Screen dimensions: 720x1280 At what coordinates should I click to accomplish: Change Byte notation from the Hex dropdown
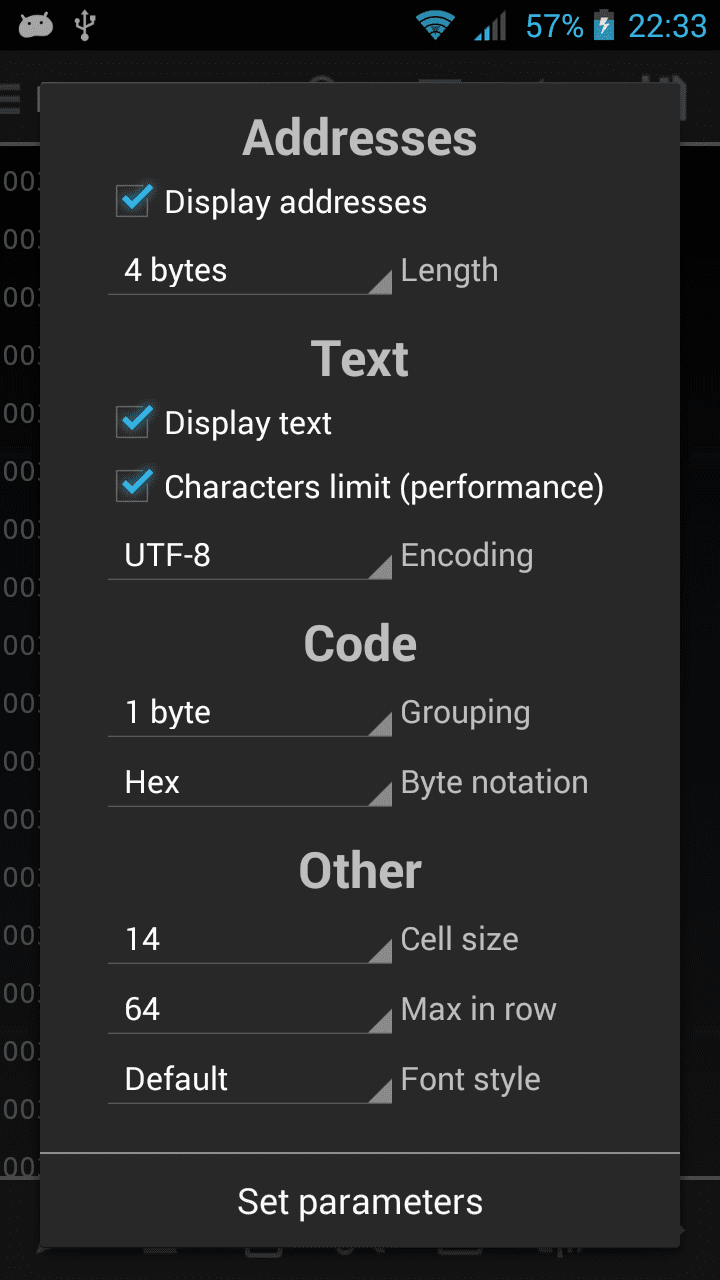tap(250, 783)
